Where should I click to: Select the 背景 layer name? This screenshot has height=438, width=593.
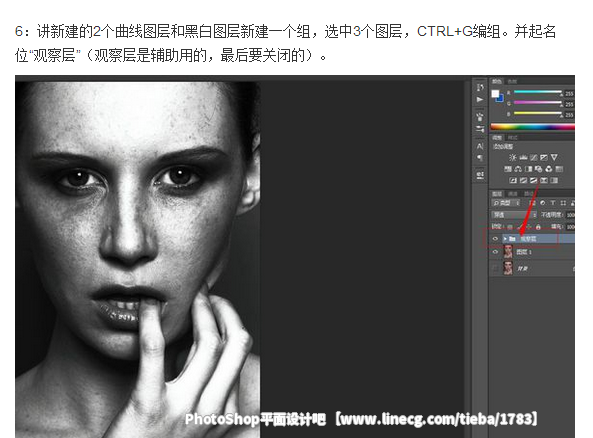pos(523,268)
